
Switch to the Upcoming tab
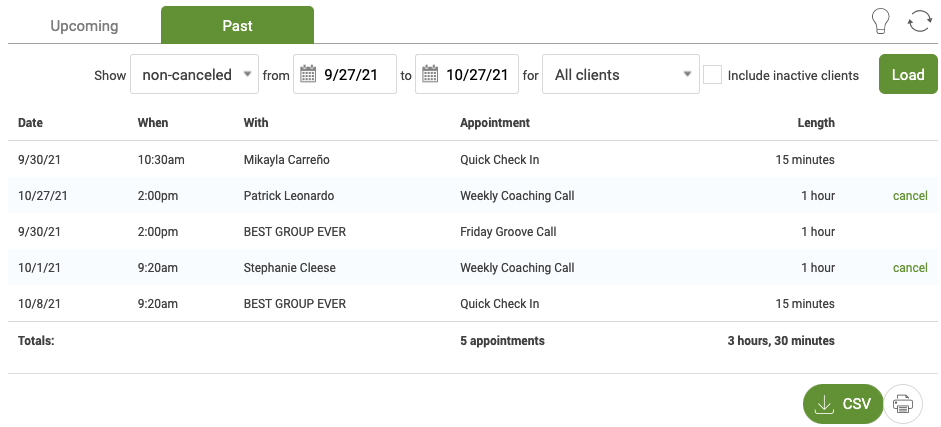84,26
